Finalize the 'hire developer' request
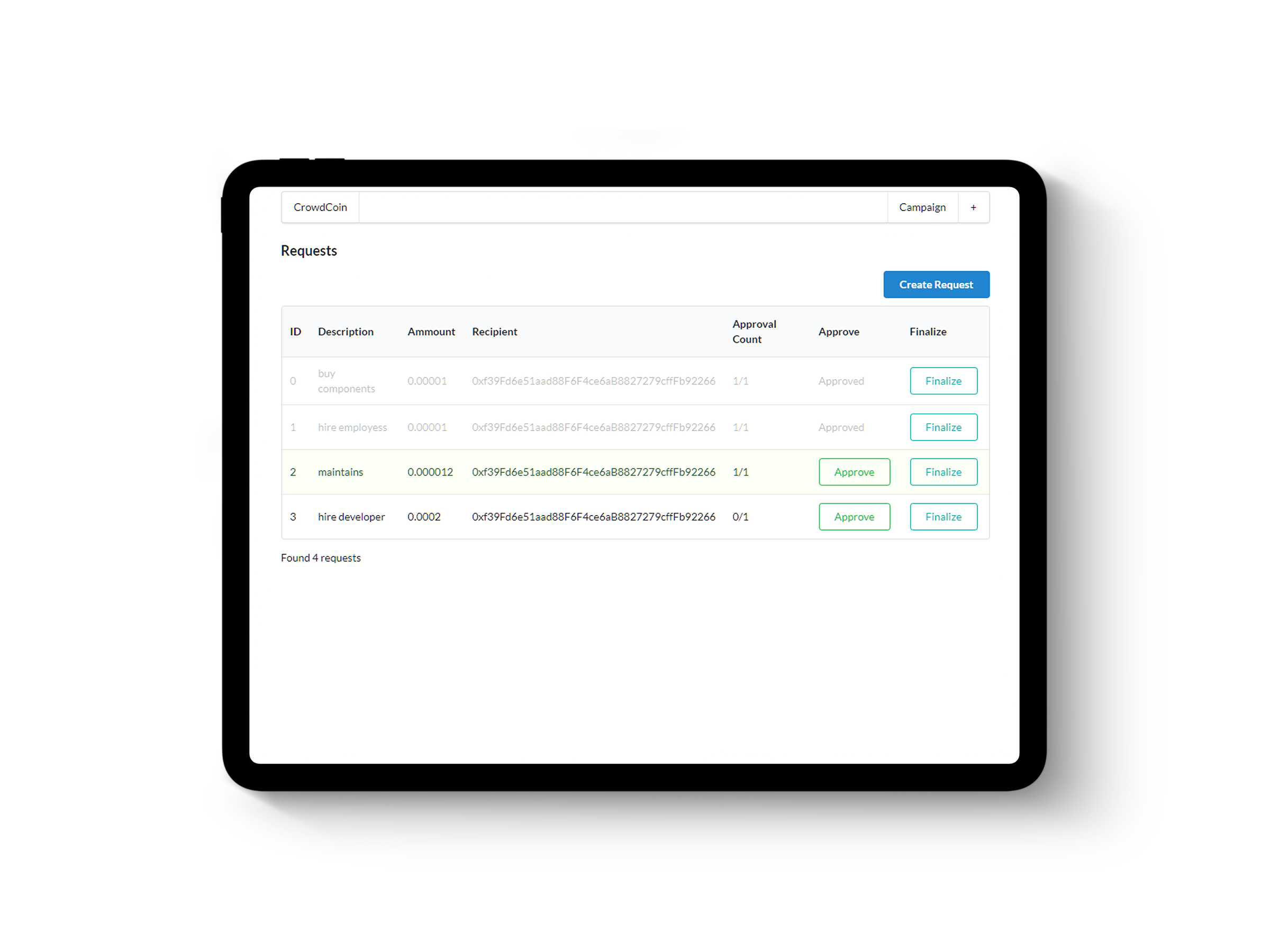The width and height of the screenshot is (1270, 952). click(x=944, y=516)
